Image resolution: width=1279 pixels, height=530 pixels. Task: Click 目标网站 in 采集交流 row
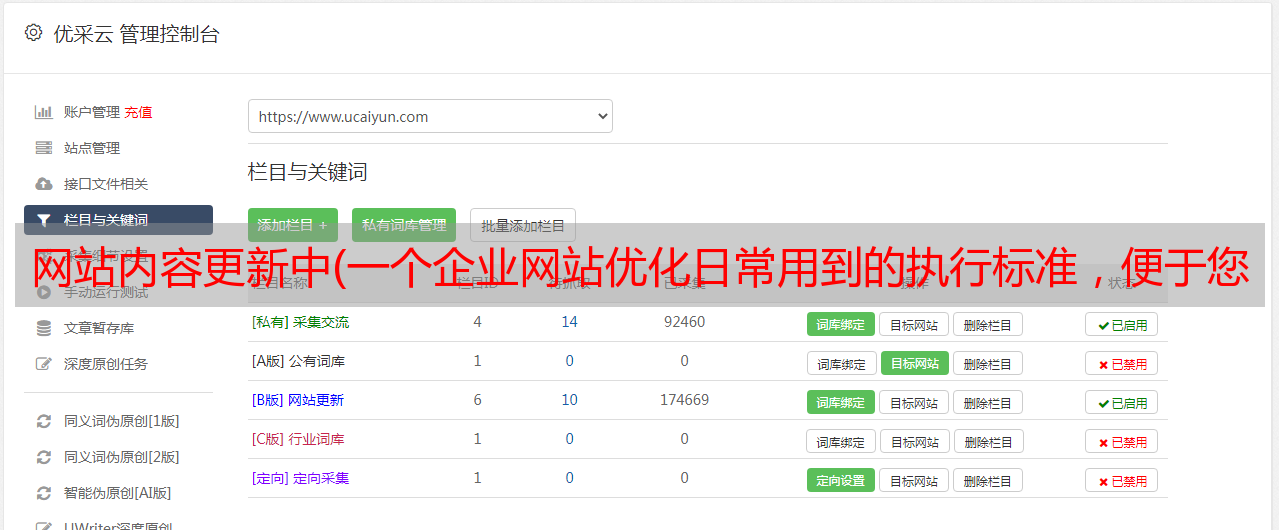coord(914,324)
